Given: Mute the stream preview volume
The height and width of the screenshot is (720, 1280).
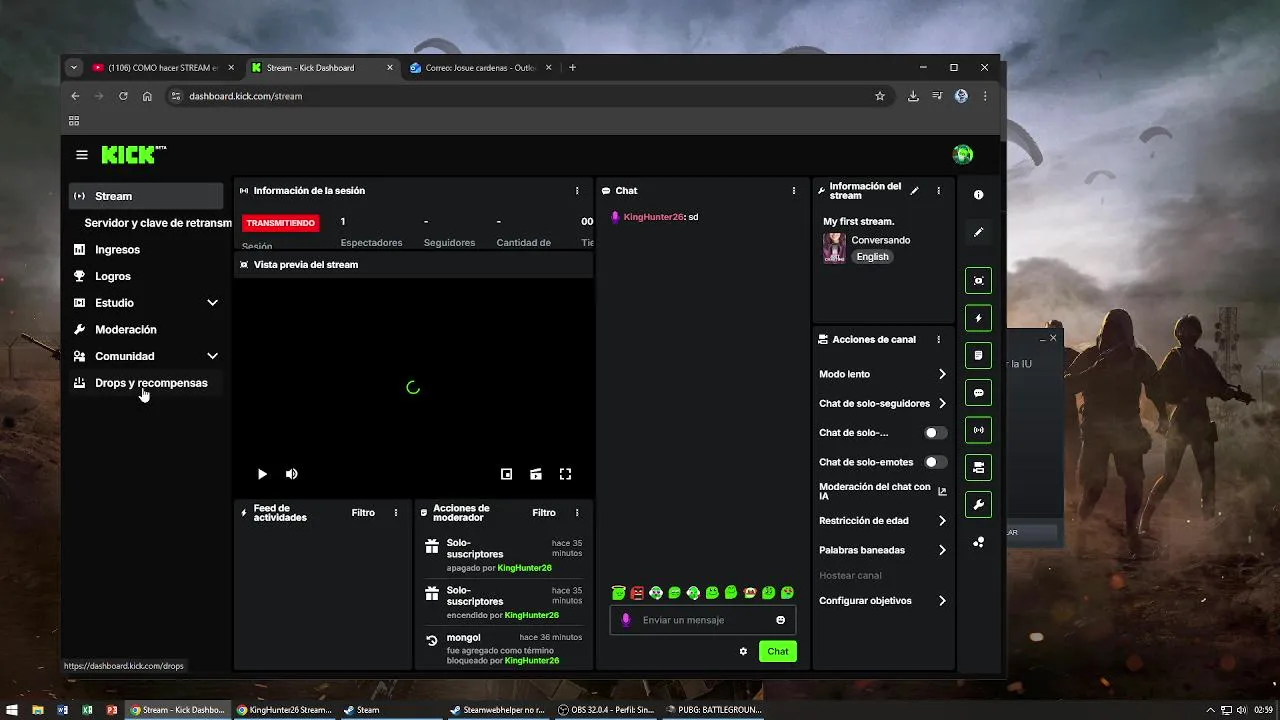Looking at the screenshot, I should click(292, 474).
